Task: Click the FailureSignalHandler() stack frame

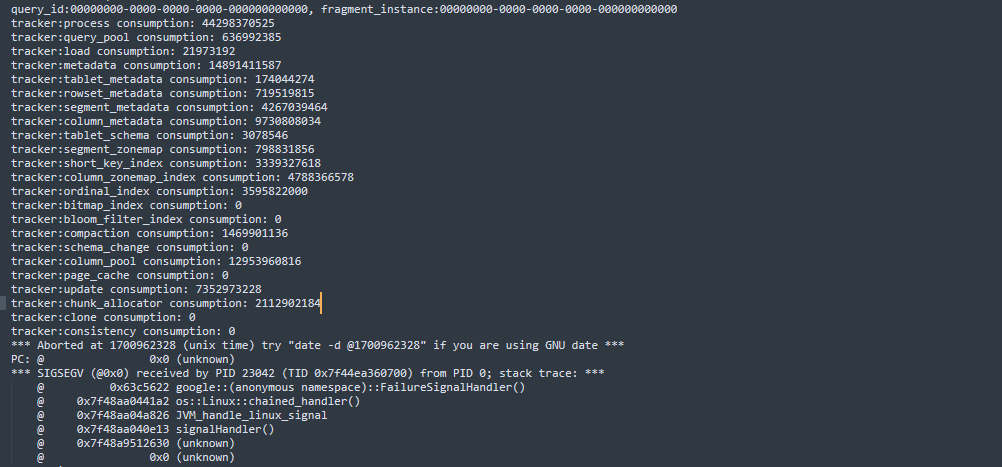Action: tap(281, 388)
